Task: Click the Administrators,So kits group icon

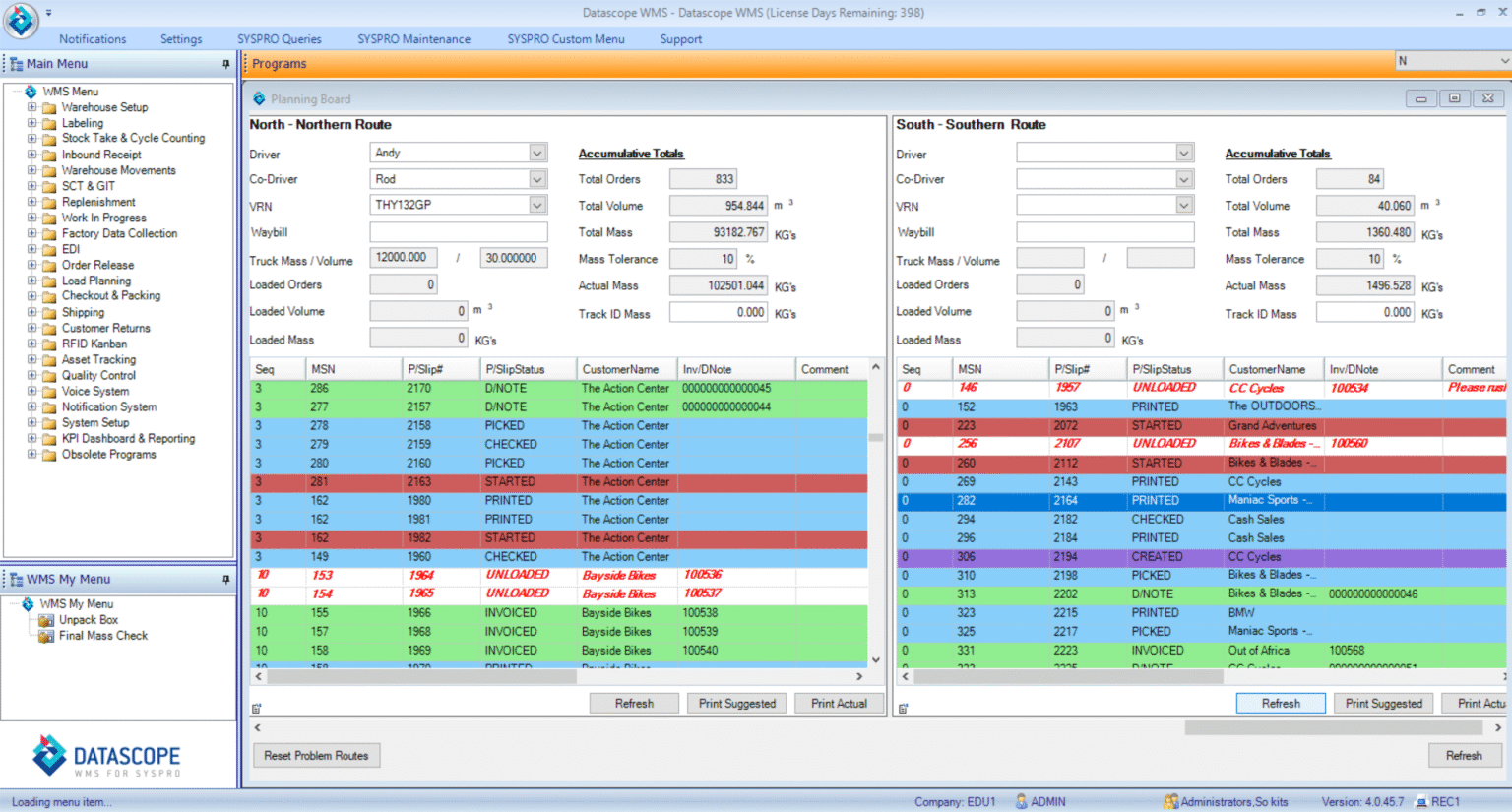Action: click(1171, 802)
